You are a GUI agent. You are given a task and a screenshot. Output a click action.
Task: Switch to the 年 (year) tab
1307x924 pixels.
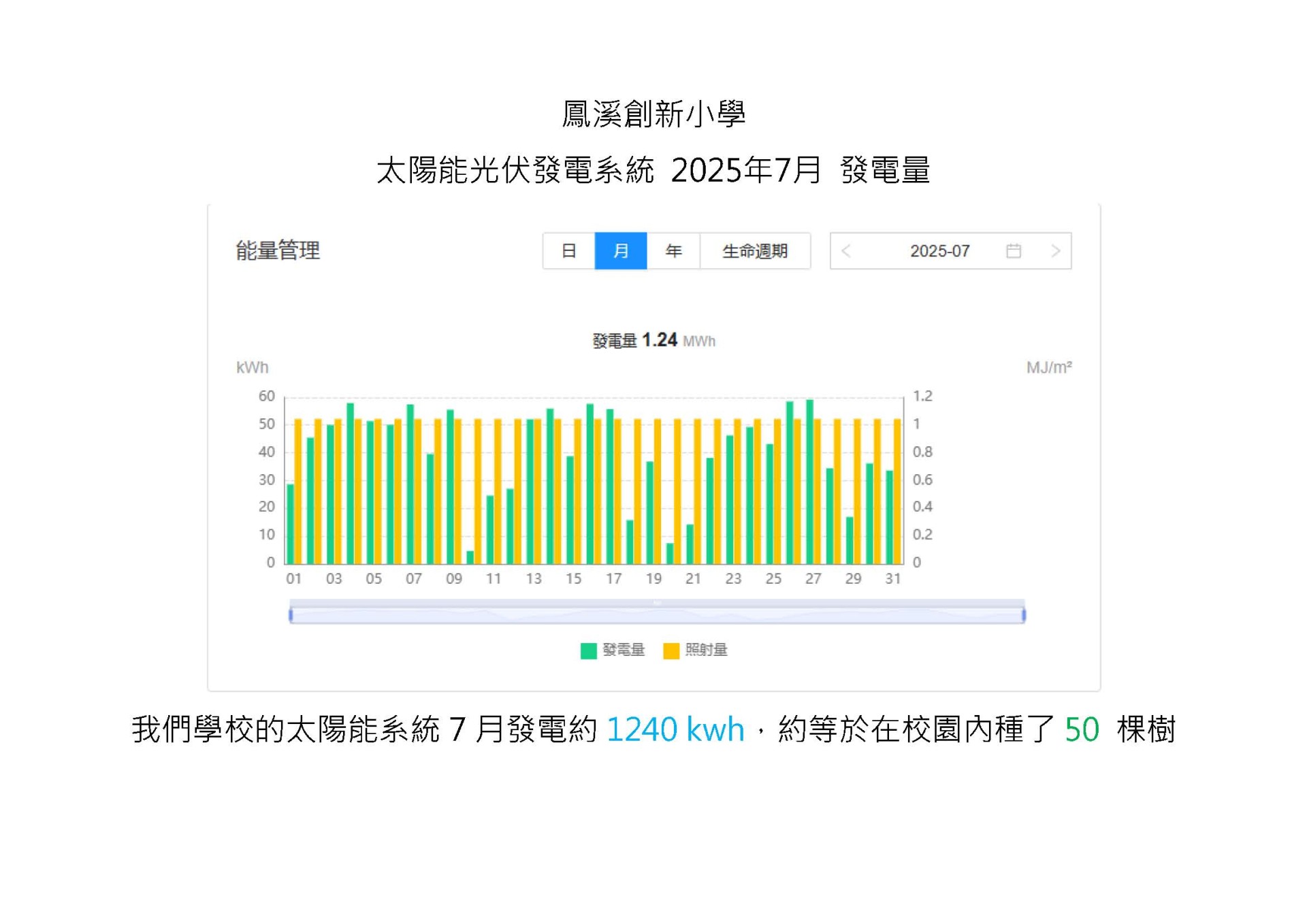pyautogui.click(x=673, y=251)
